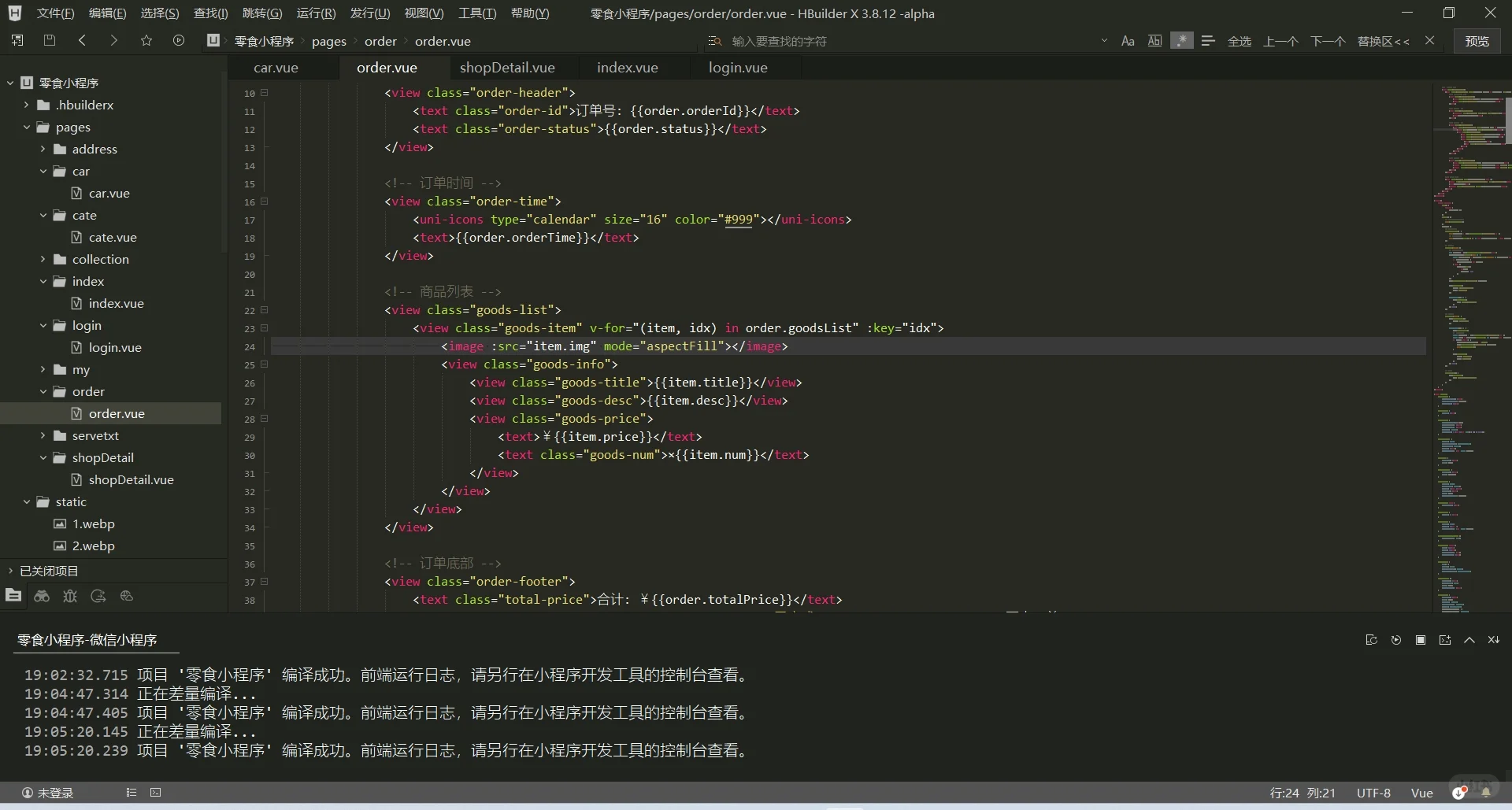
Task: Click the Vue language mode in status bar
Action: (x=1421, y=793)
